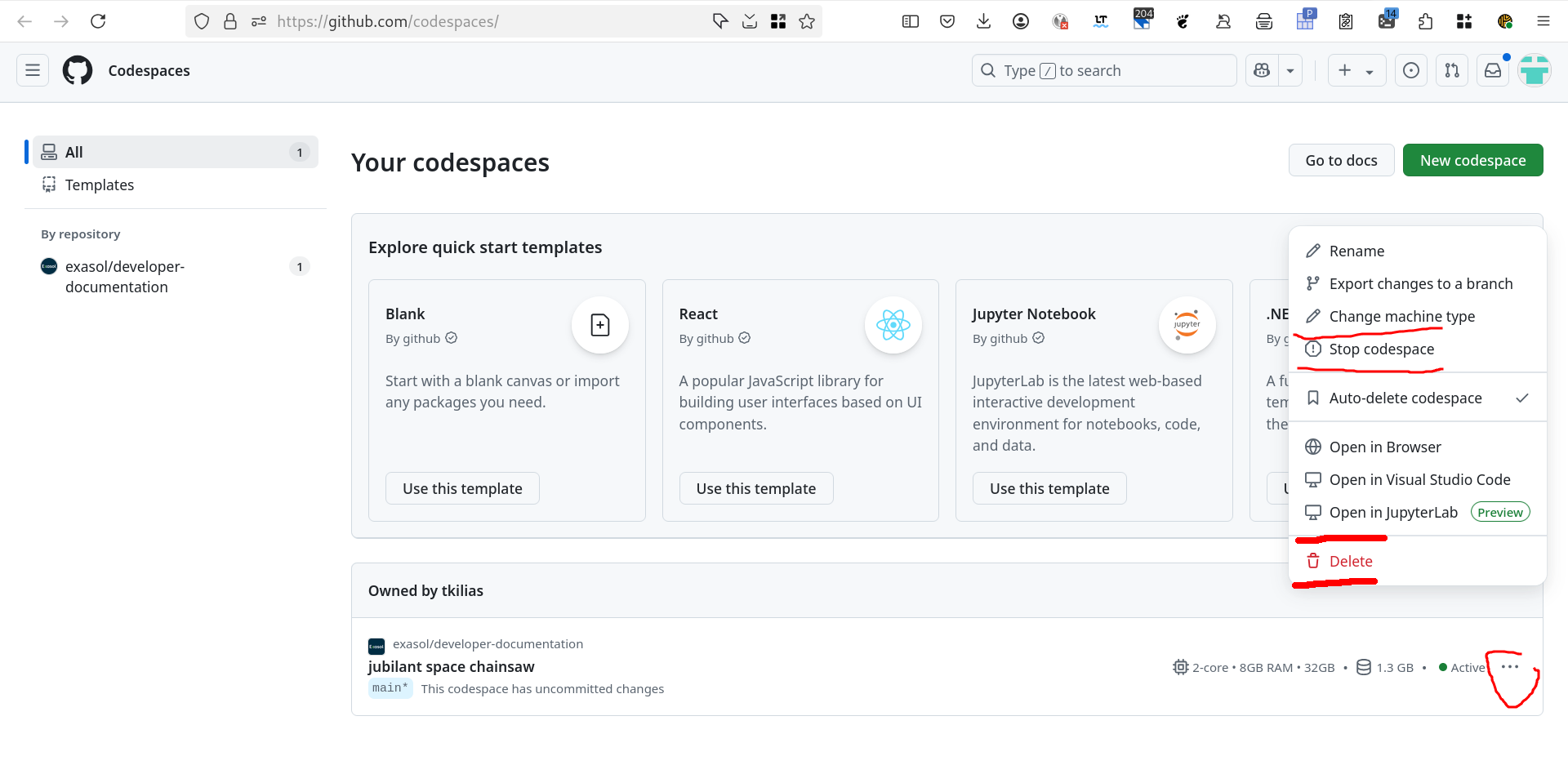Choose Open in Browser

[1418, 447]
